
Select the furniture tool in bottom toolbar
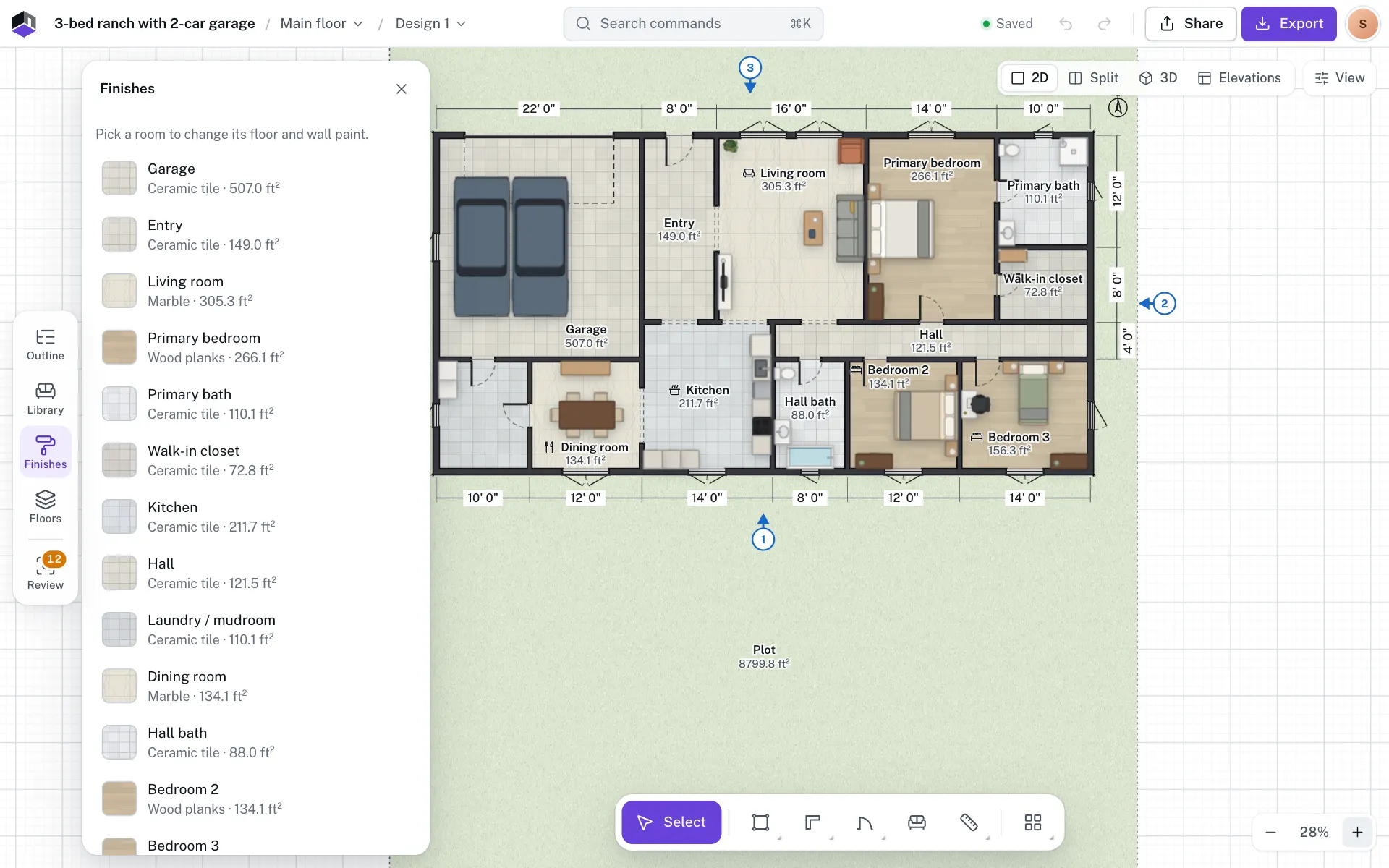917,822
